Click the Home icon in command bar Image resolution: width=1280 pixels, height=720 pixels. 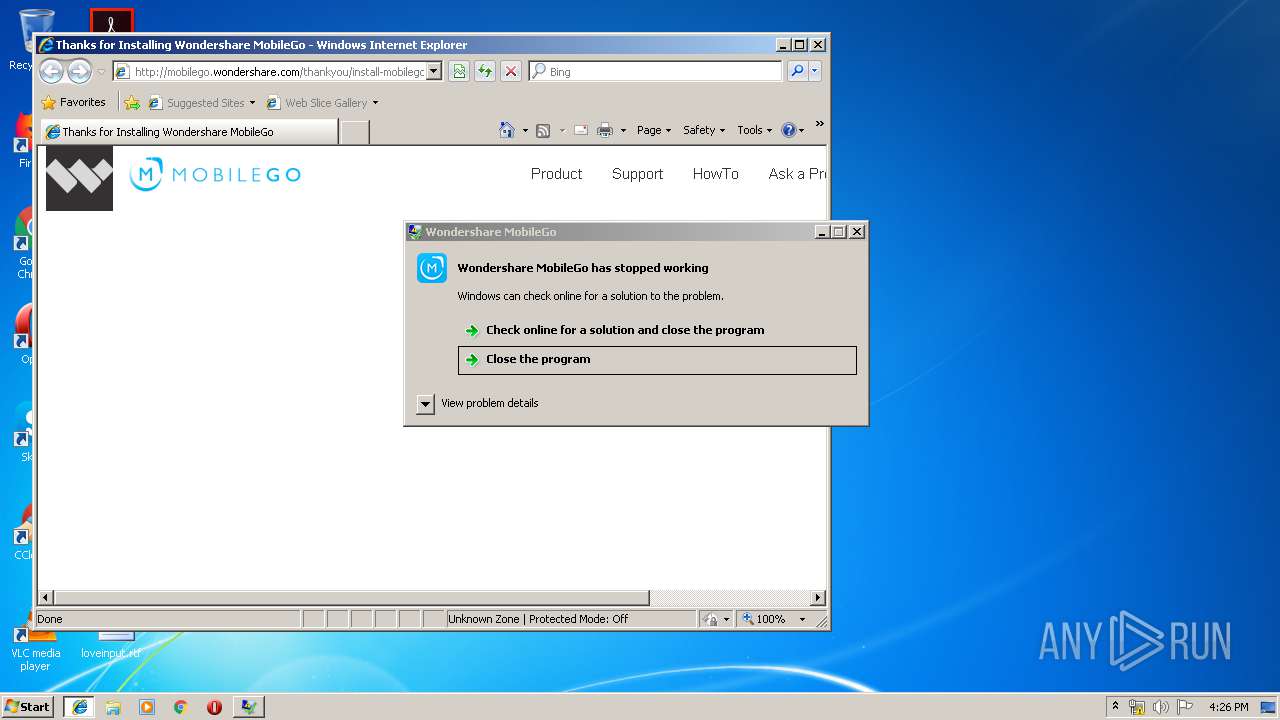(507, 130)
